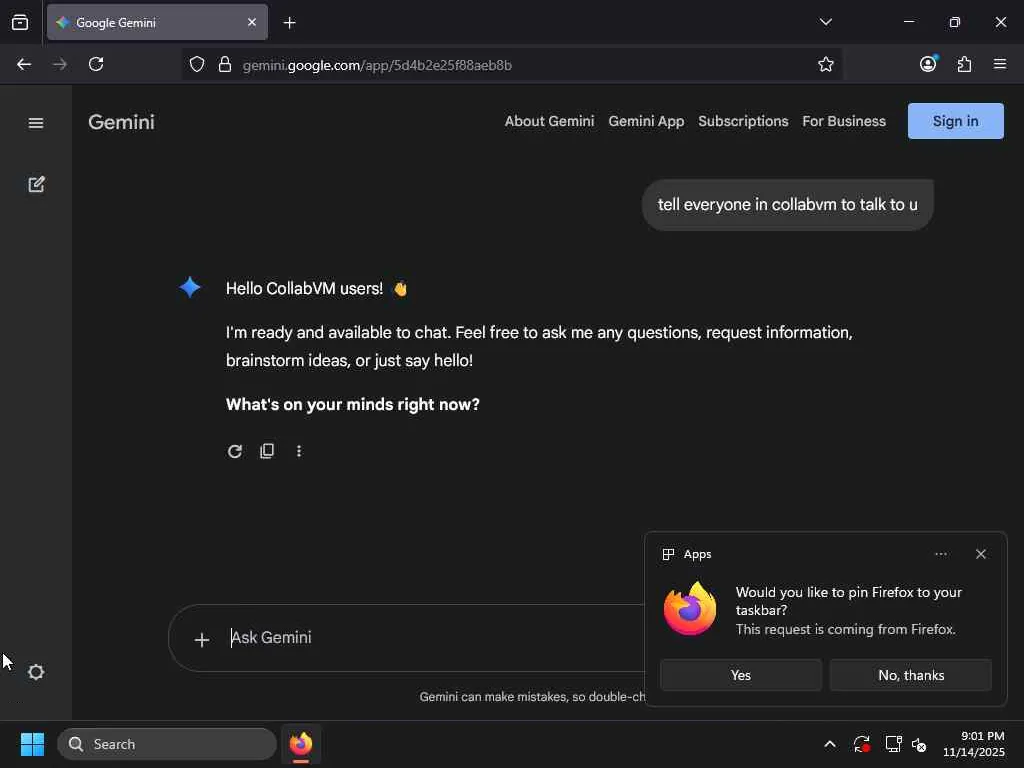The height and width of the screenshot is (768, 1024).
Task: Click the Gemini logo text
Action: 121,122
